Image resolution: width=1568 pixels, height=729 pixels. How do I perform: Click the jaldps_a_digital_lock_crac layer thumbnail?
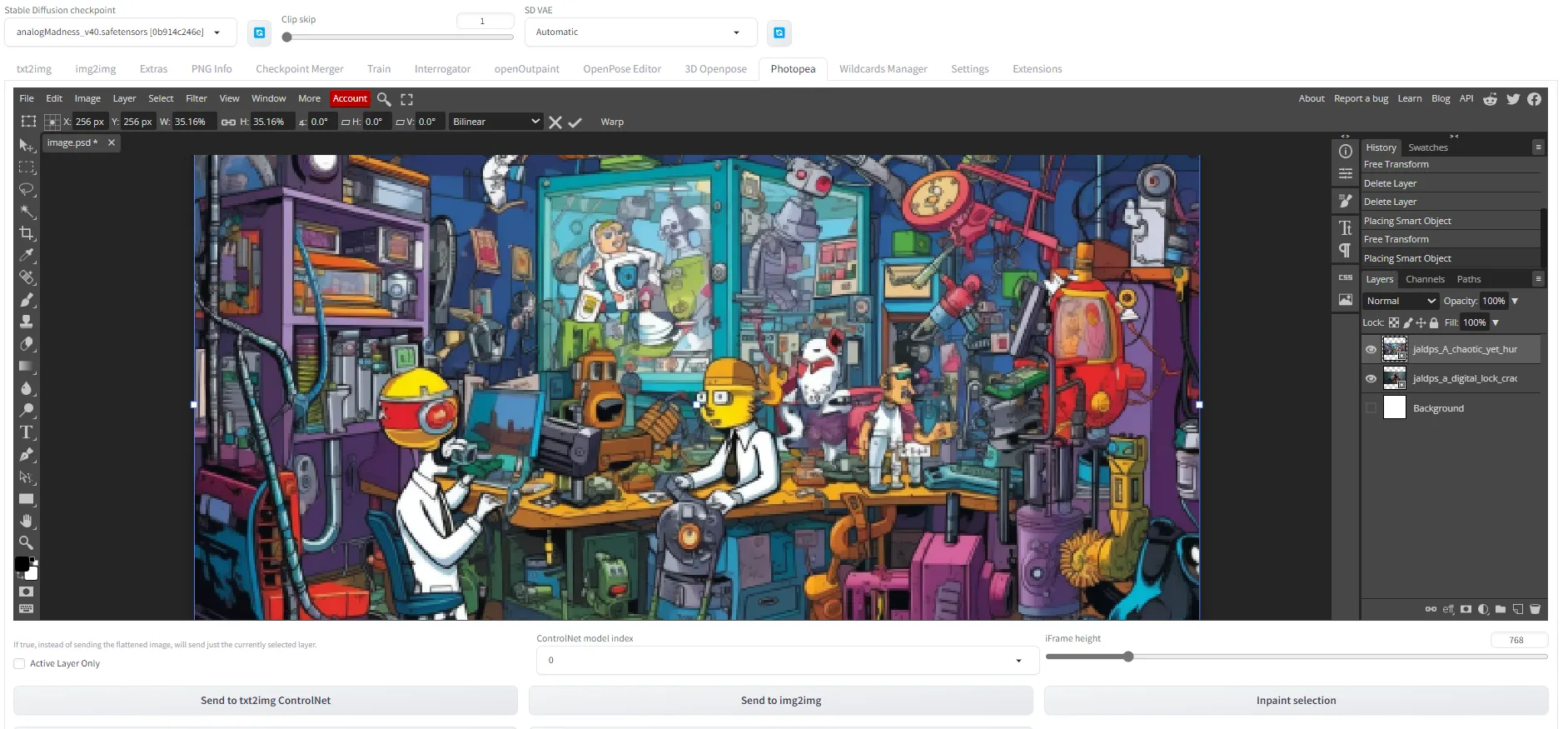click(1394, 378)
